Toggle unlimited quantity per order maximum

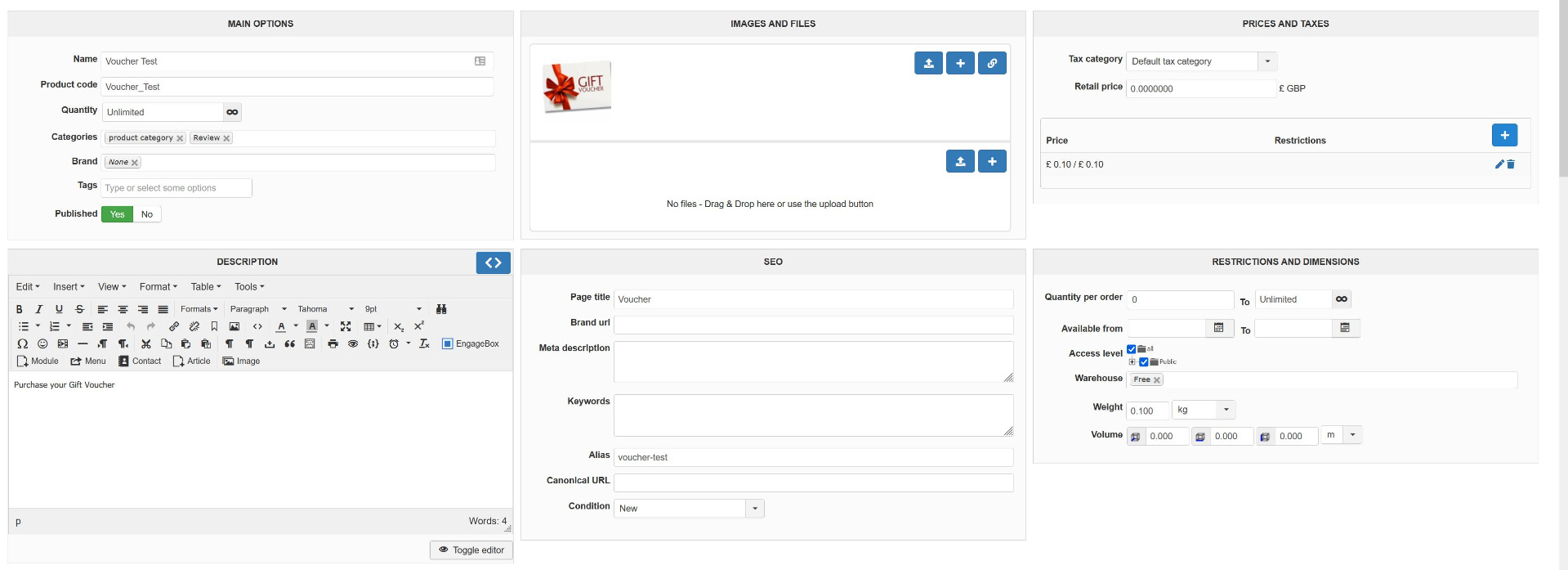[x=1342, y=299]
